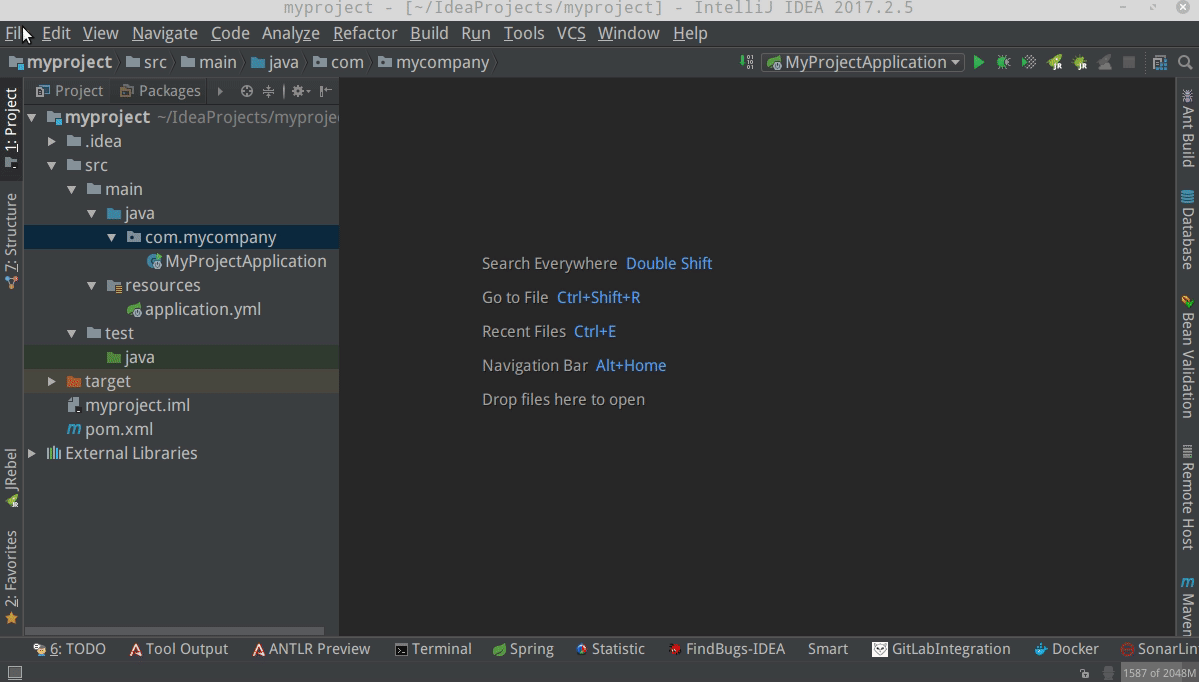Debug with JRebel bug icon
Screen dimensions: 1199x682
[x=1080, y=63]
